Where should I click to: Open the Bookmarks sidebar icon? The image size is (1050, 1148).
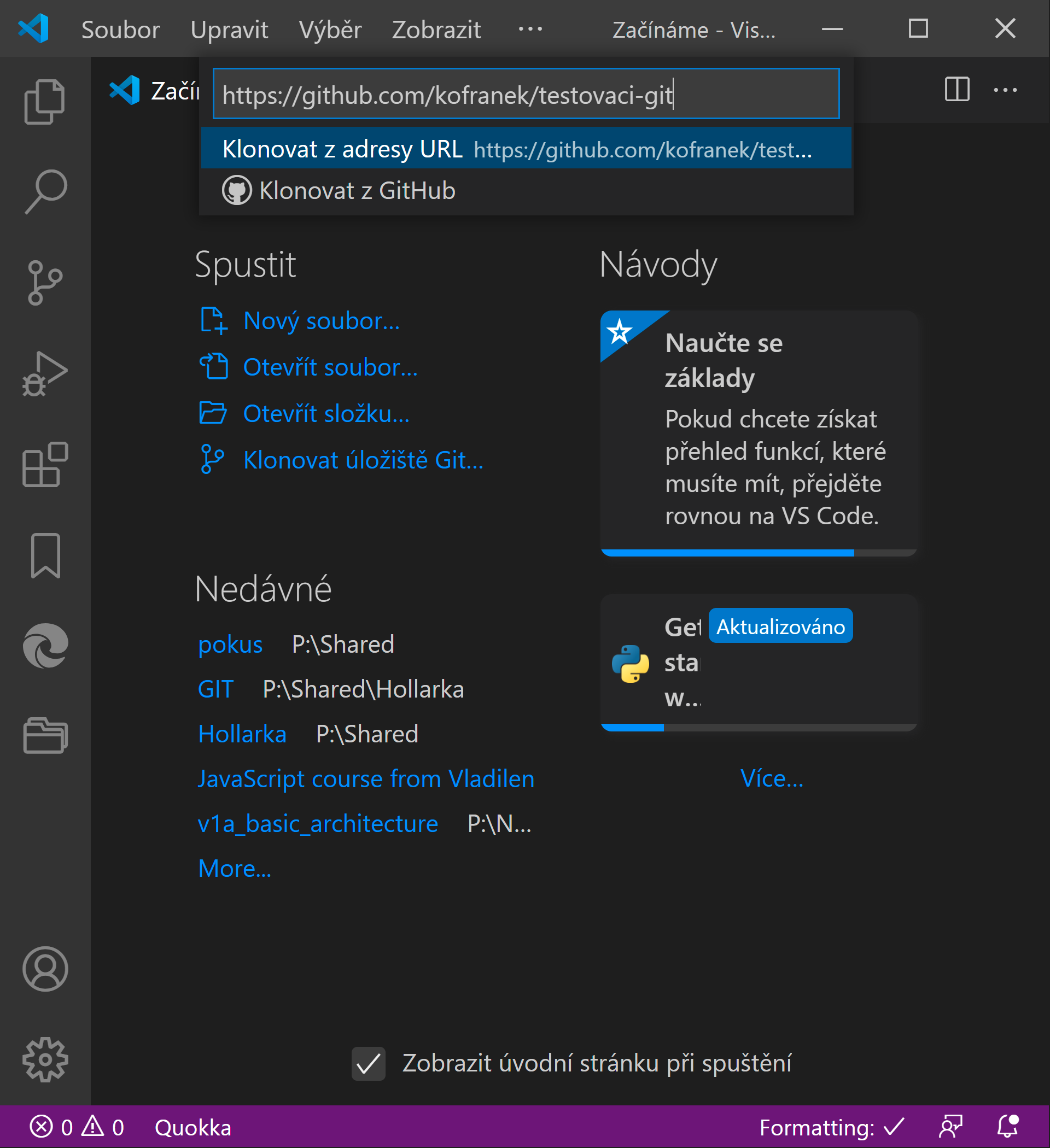(x=44, y=556)
